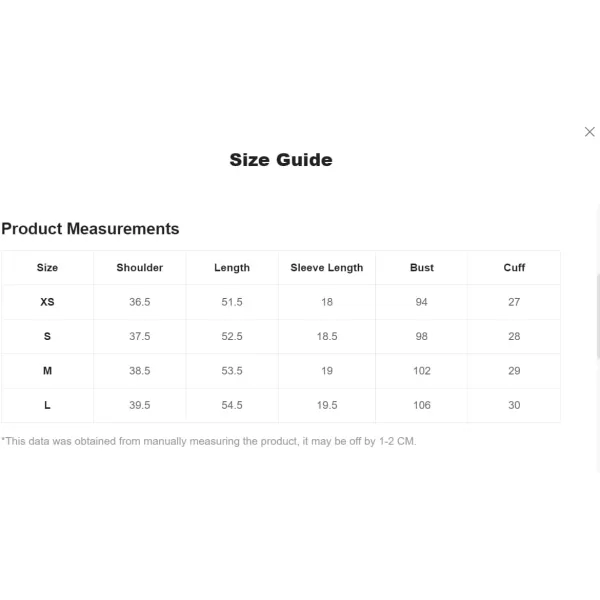
Task: Click the bust value 102 for M
Action: point(422,371)
